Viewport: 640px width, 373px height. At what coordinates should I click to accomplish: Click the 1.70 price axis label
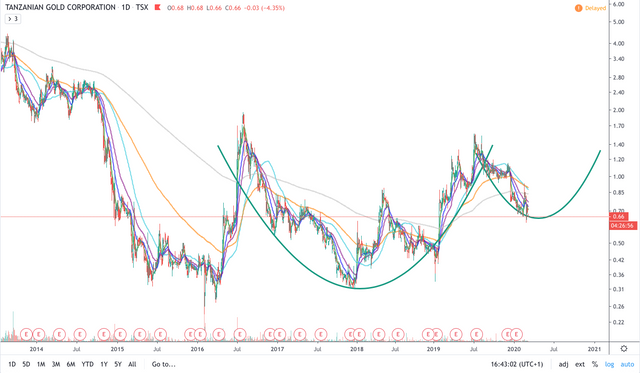(618, 126)
